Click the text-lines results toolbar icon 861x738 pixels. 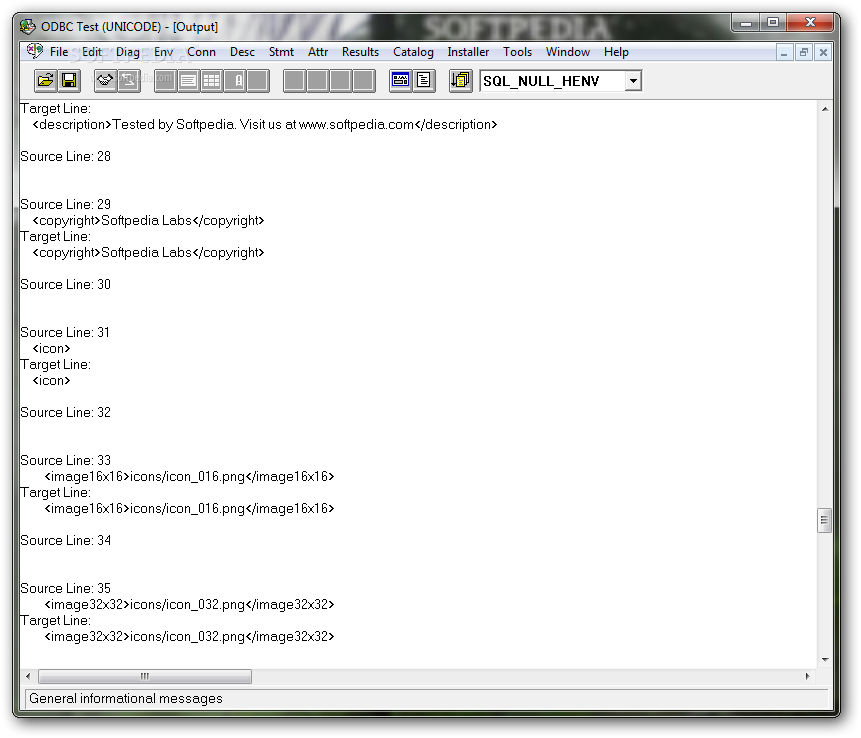[188, 81]
